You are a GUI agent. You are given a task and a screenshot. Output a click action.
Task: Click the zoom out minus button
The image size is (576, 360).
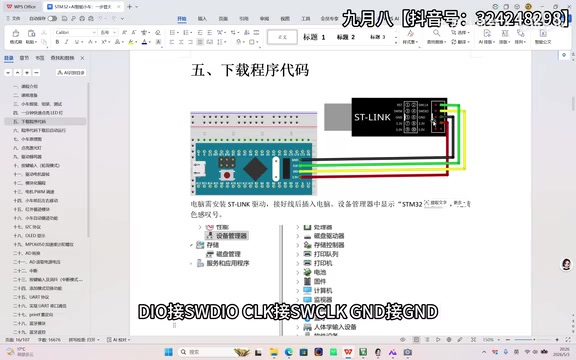[507, 340]
